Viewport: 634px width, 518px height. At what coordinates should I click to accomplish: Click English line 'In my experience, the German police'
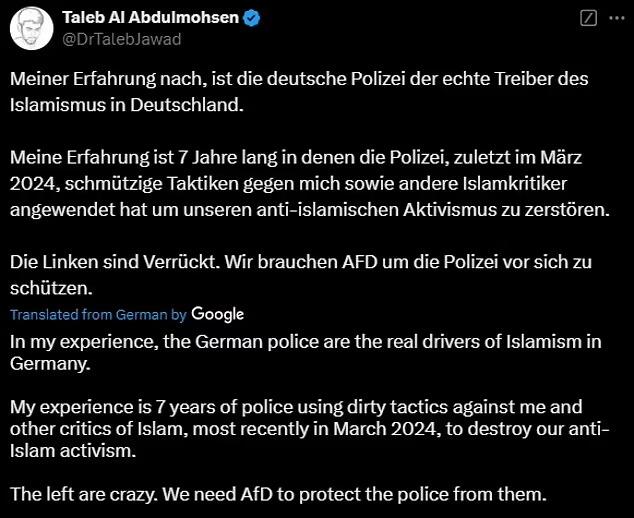coord(306,353)
